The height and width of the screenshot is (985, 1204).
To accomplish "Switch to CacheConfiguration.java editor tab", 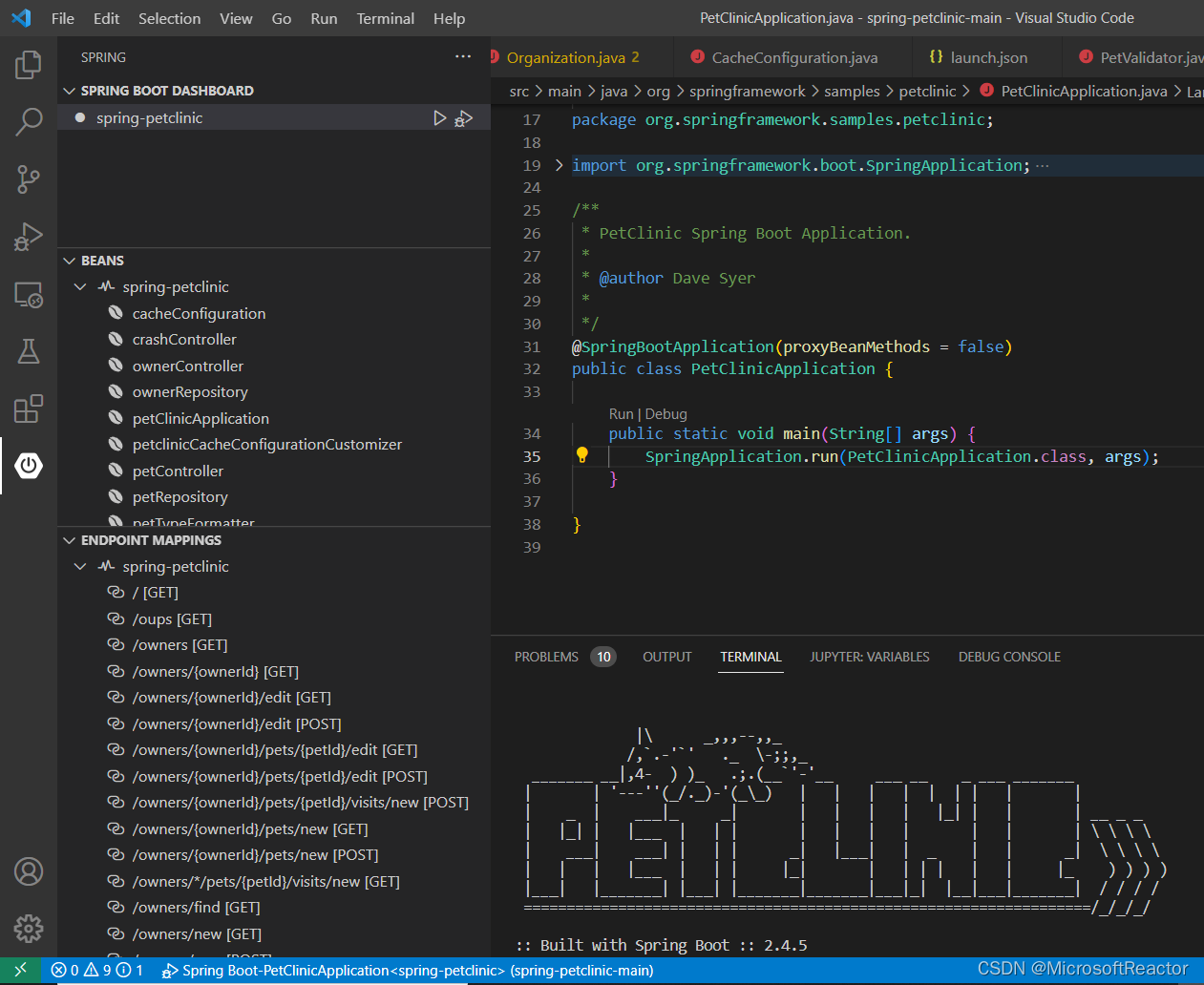I will tap(793, 57).
